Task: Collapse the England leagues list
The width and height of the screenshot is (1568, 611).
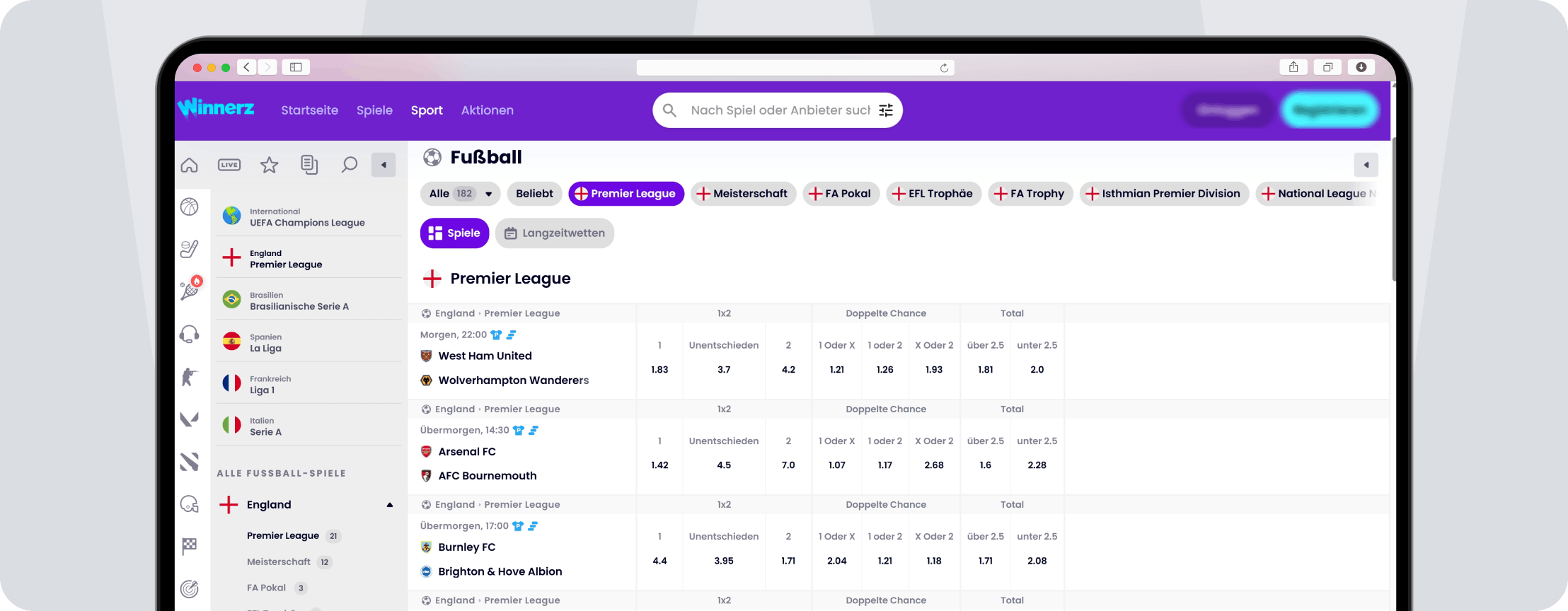Action: click(x=390, y=505)
